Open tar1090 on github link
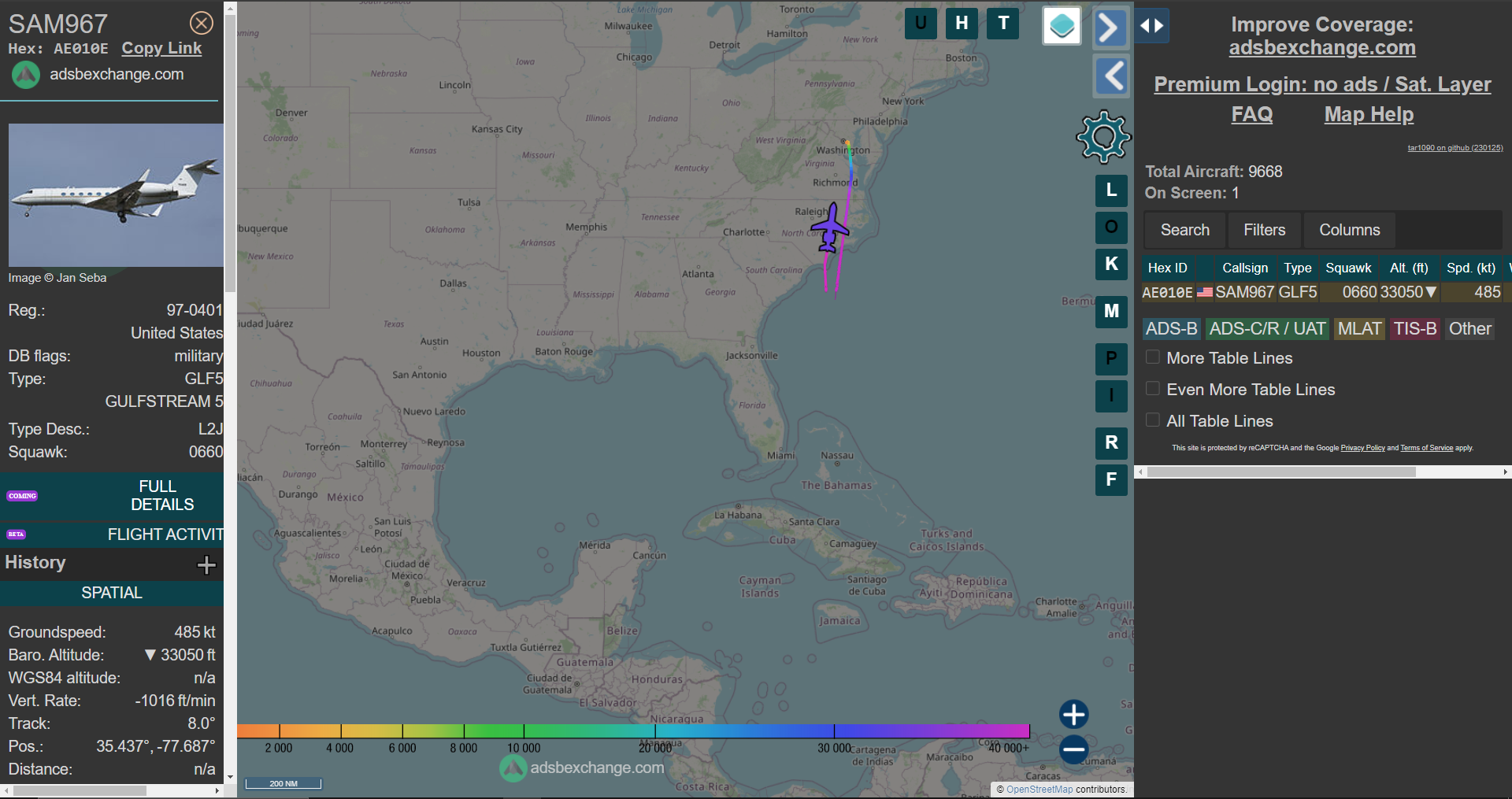Viewport: 1512px width, 799px height. (1455, 148)
